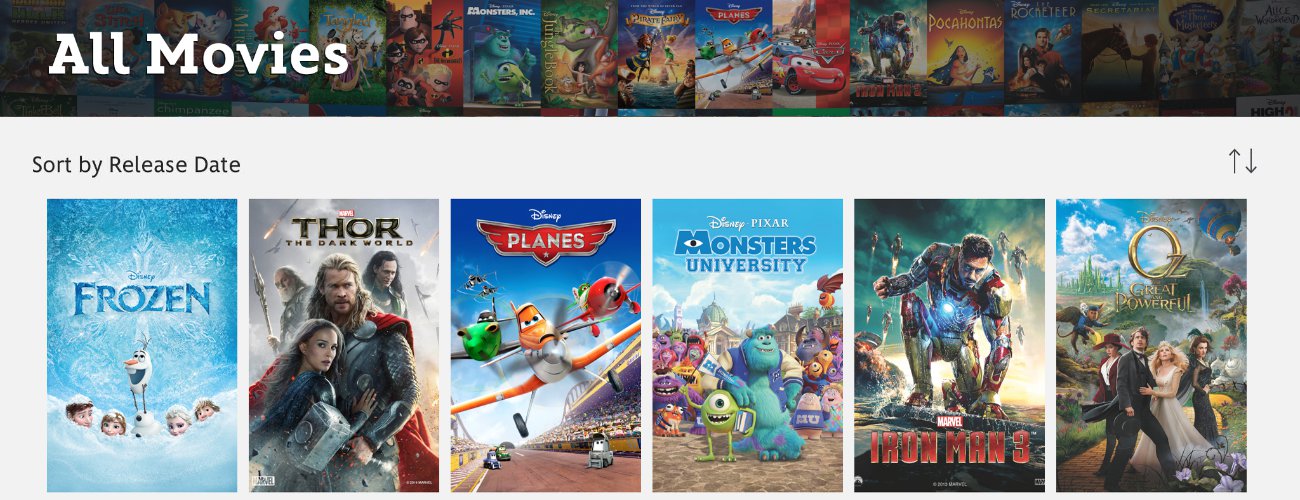
Task: Click the Rocketeer poster in header banner
Action: tap(1042, 52)
